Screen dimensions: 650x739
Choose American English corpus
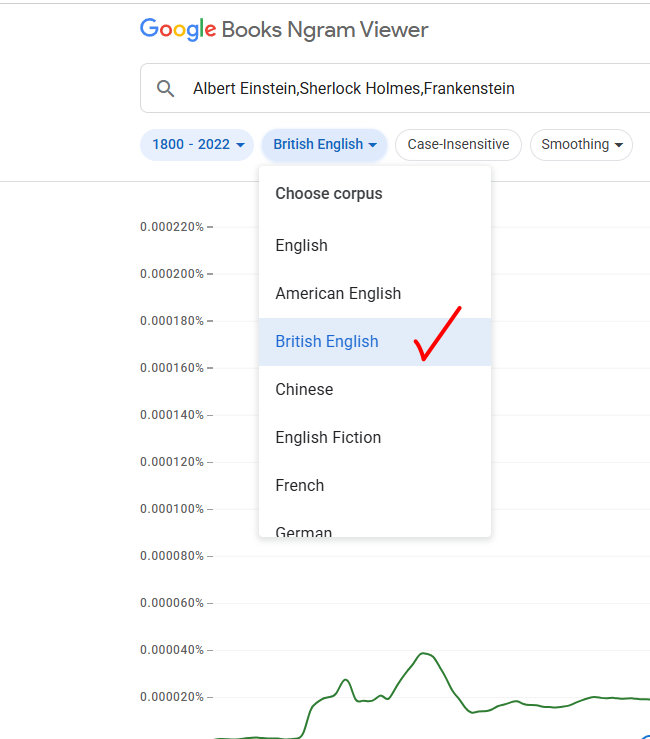click(375, 294)
